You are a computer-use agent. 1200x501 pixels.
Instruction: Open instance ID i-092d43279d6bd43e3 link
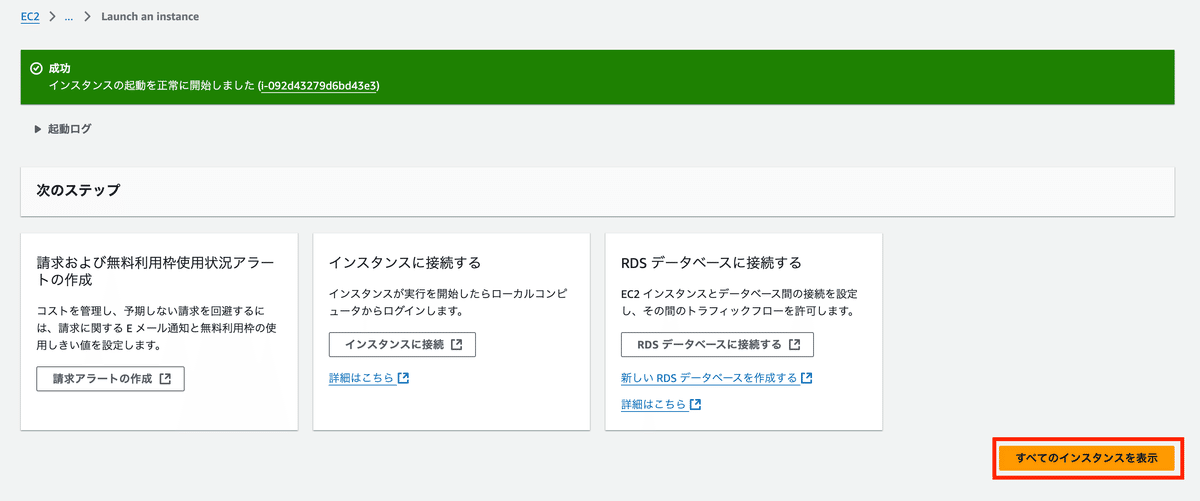point(318,86)
